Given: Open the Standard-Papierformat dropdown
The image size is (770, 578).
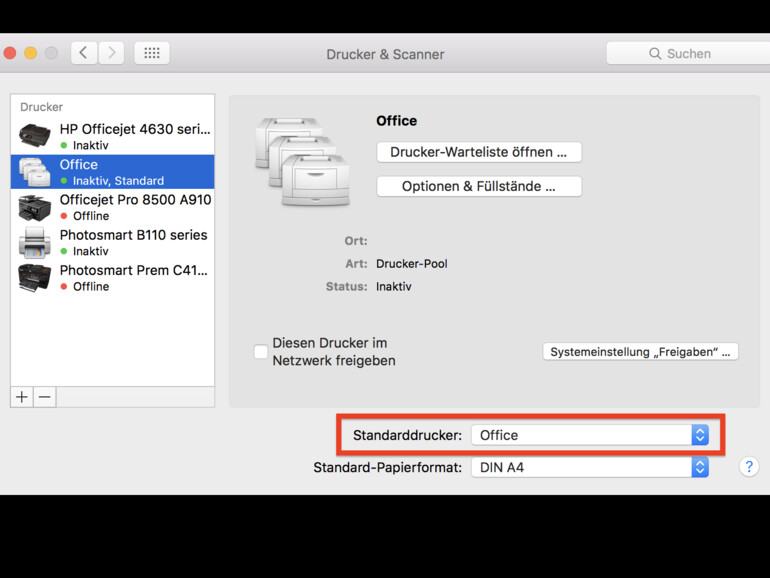Looking at the screenshot, I should [589, 467].
